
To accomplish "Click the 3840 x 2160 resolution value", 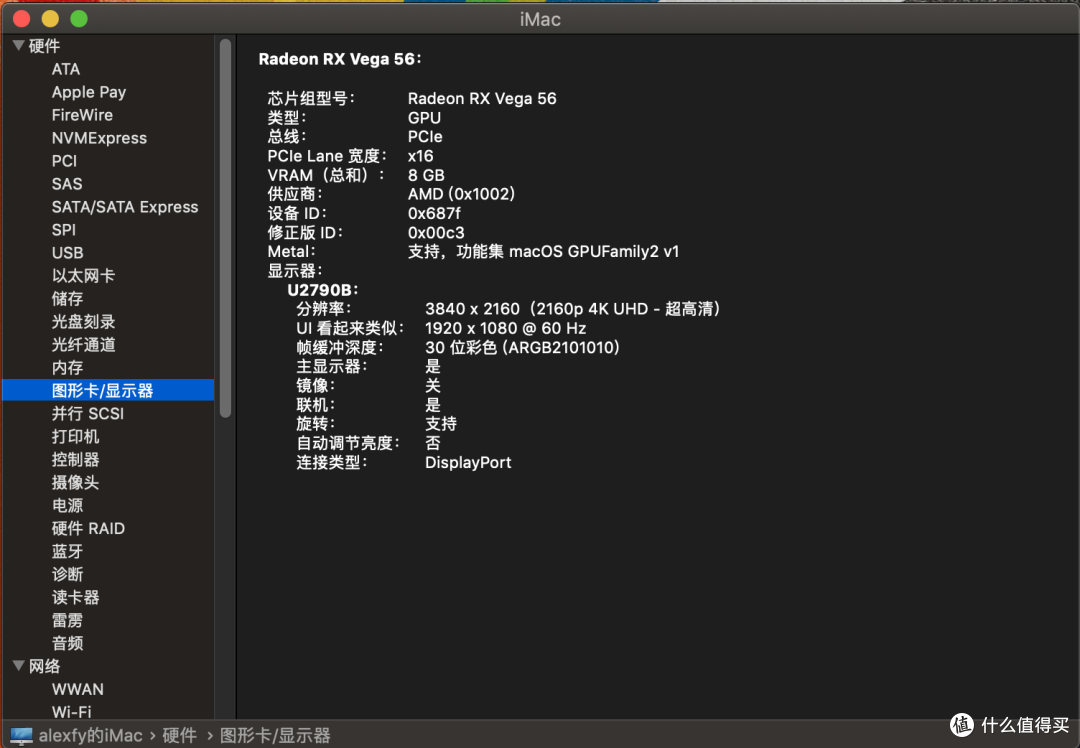I will (472, 309).
